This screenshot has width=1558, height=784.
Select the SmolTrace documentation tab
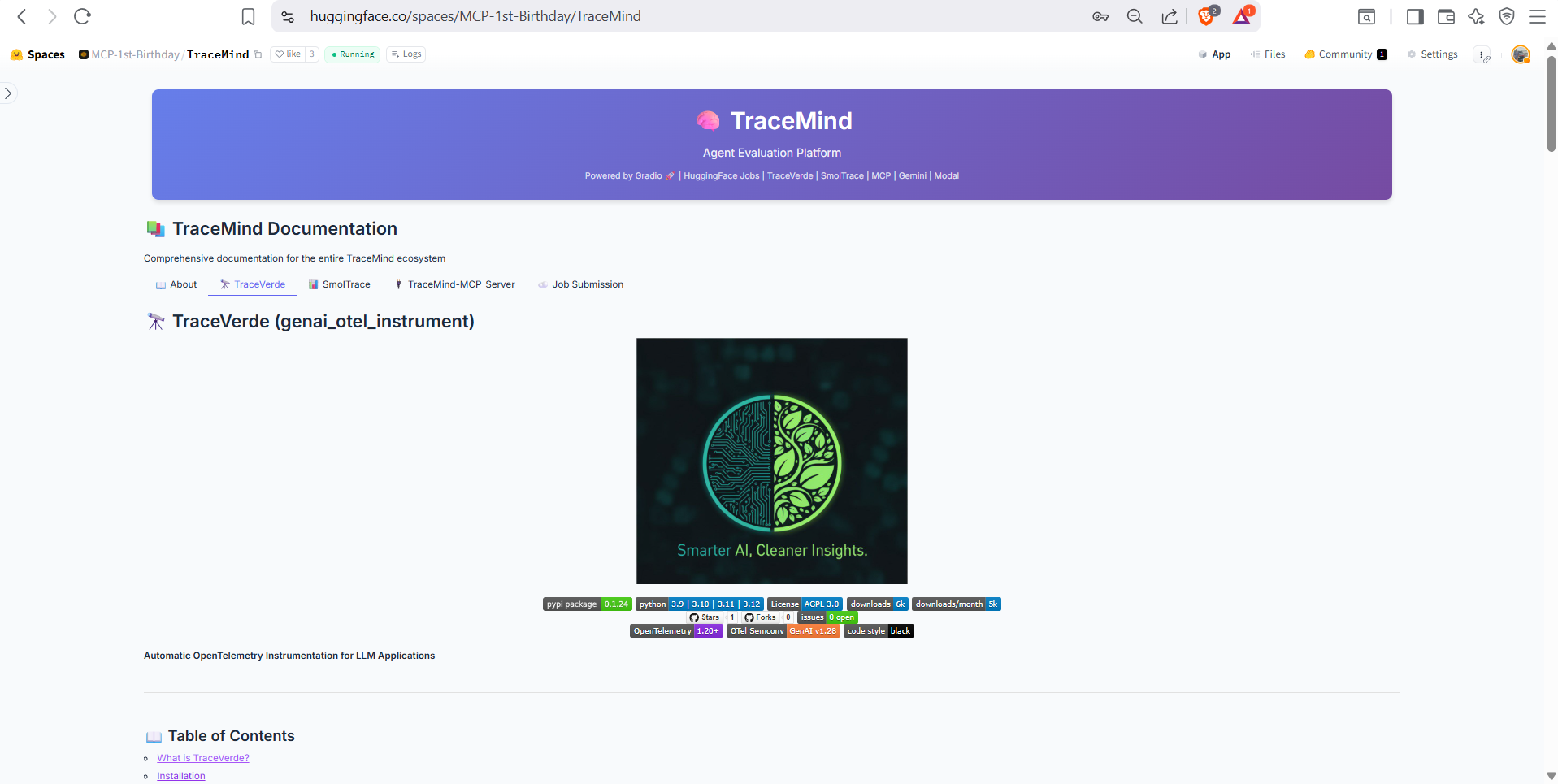(340, 284)
